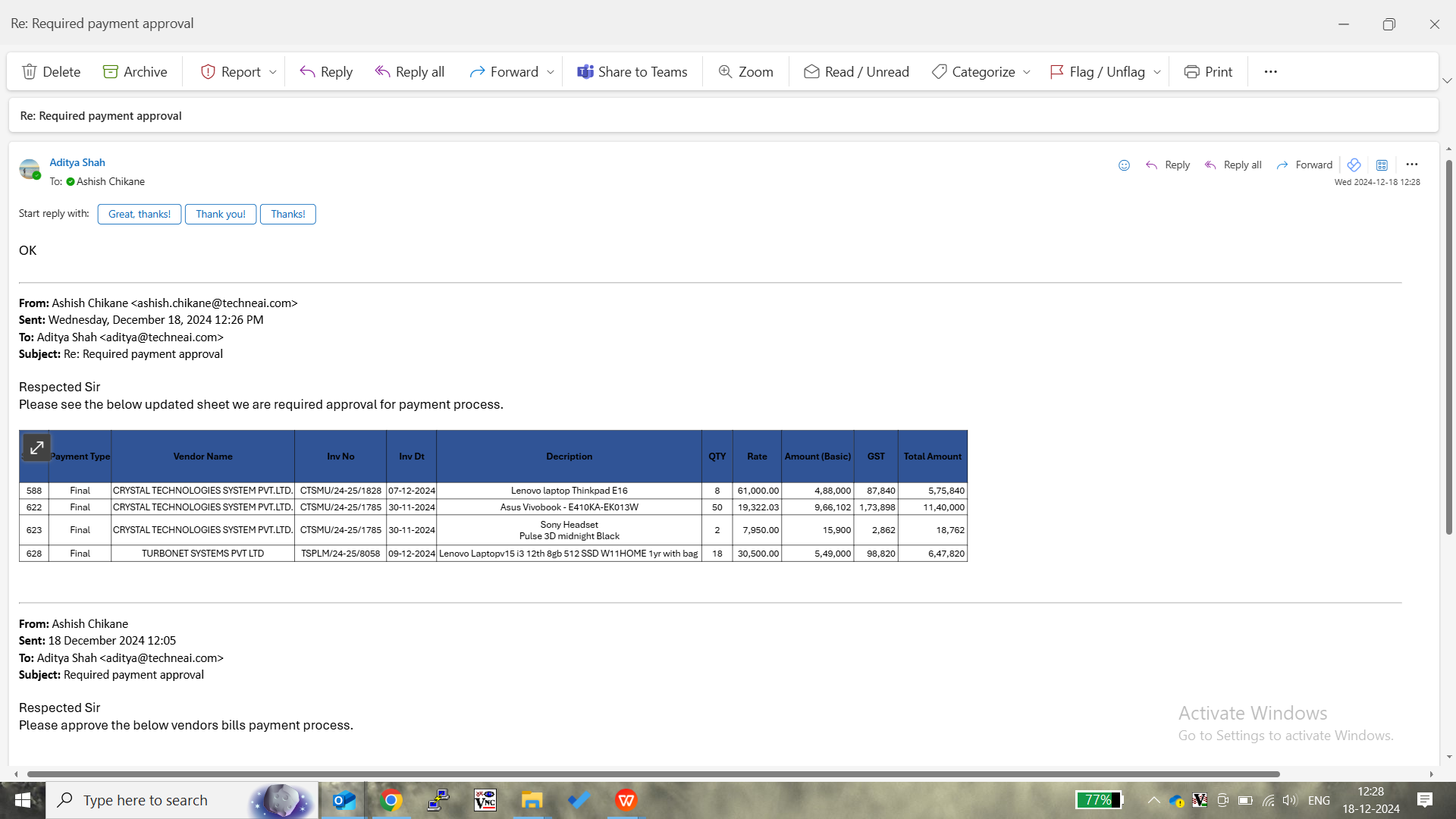
Task: Open WPS Office from the taskbar
Action: [626, 800]
